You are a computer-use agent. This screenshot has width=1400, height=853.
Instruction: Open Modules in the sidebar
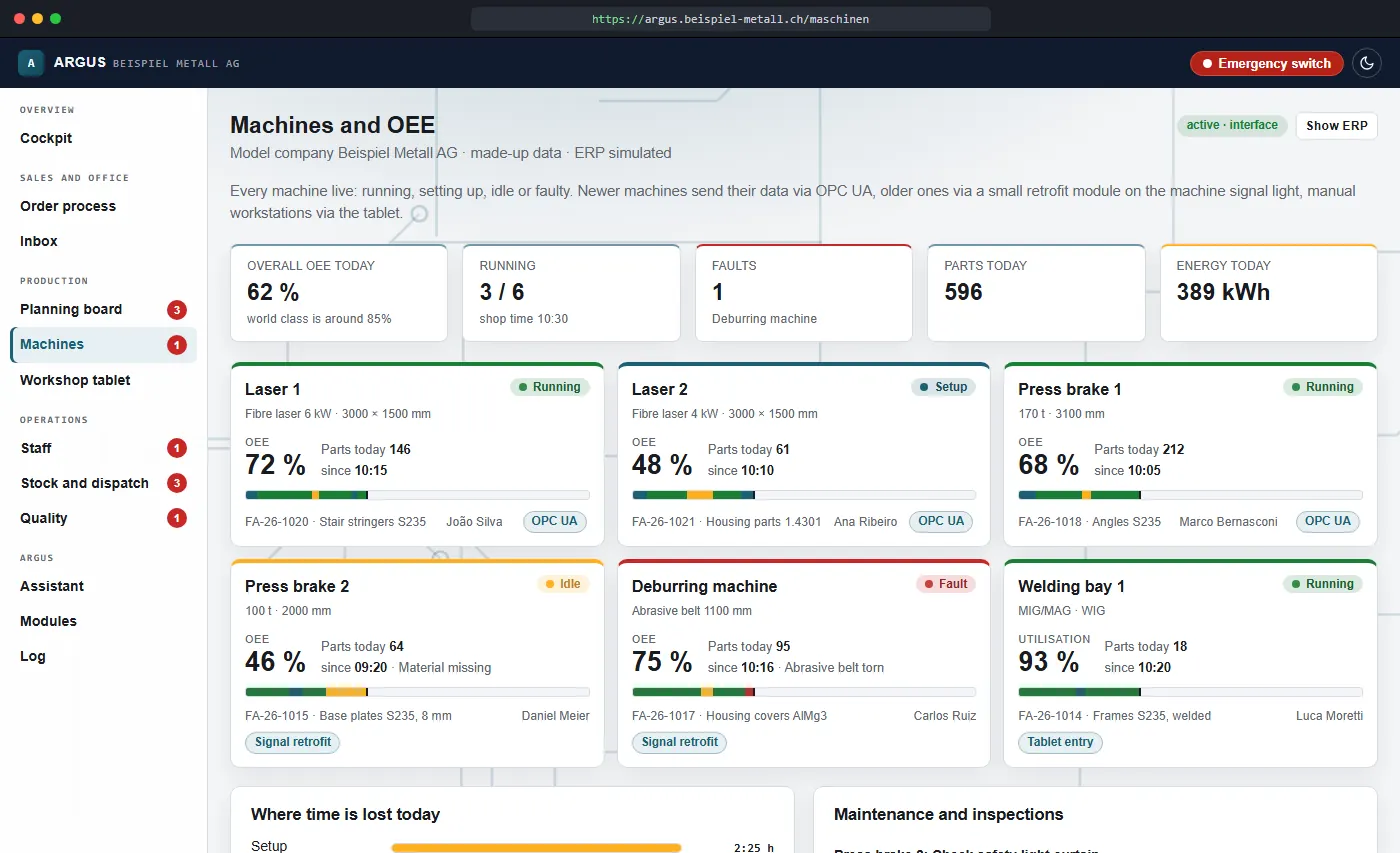48,621
